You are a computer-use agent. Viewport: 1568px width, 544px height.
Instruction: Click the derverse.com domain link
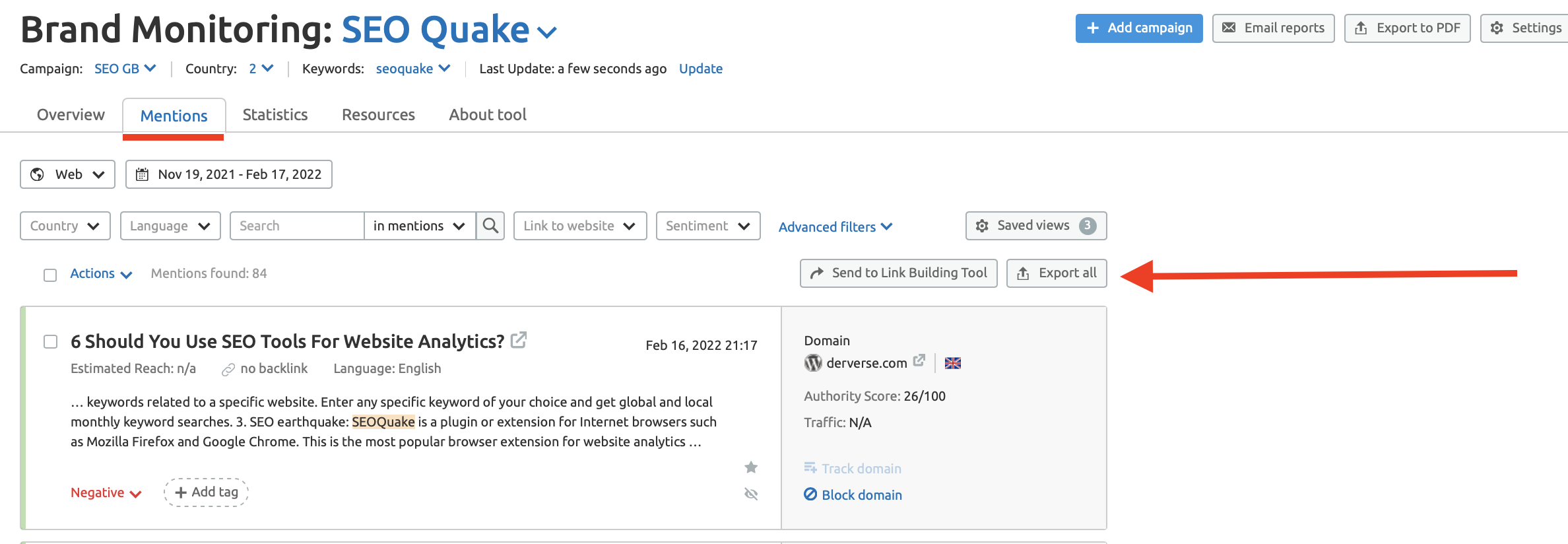click(x=866, y=363)
